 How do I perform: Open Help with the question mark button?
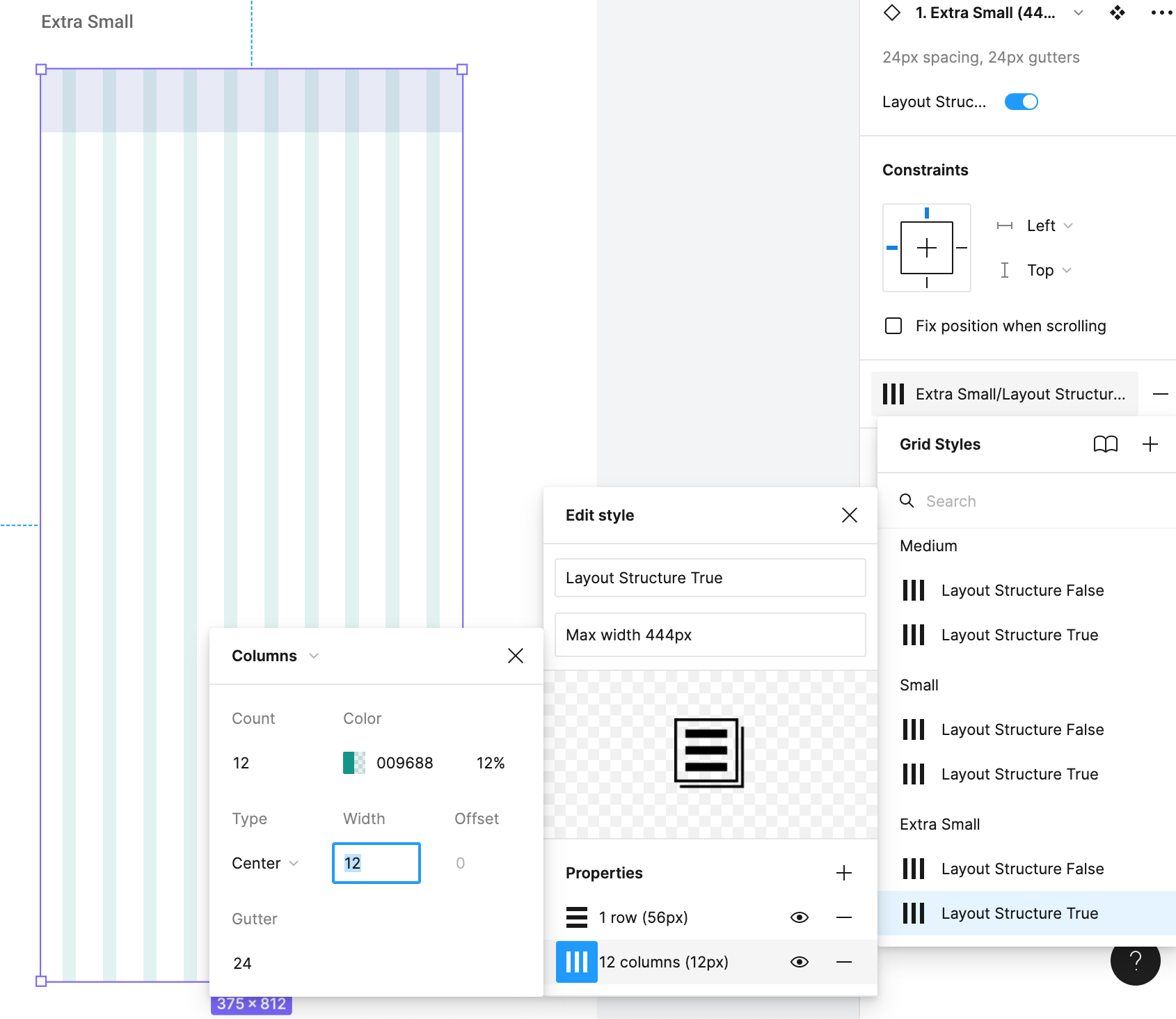tap(1135, 963)
